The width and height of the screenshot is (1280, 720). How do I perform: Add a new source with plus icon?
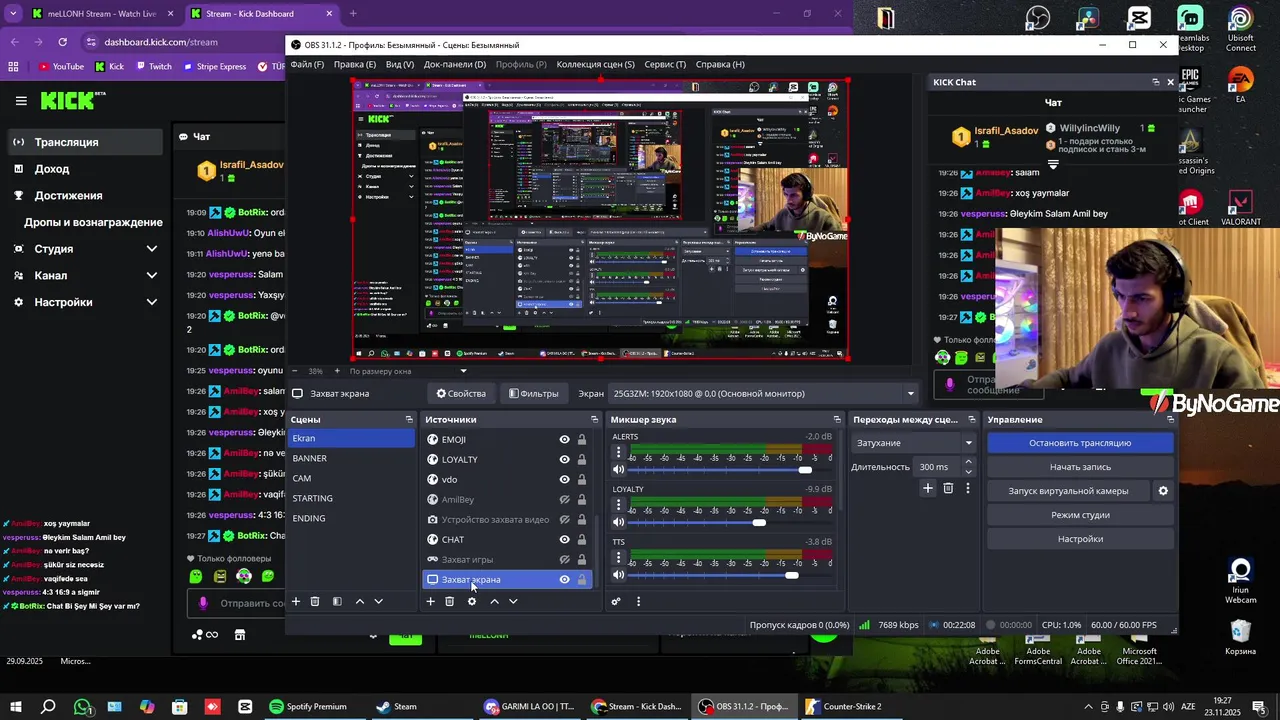(431, 601)
